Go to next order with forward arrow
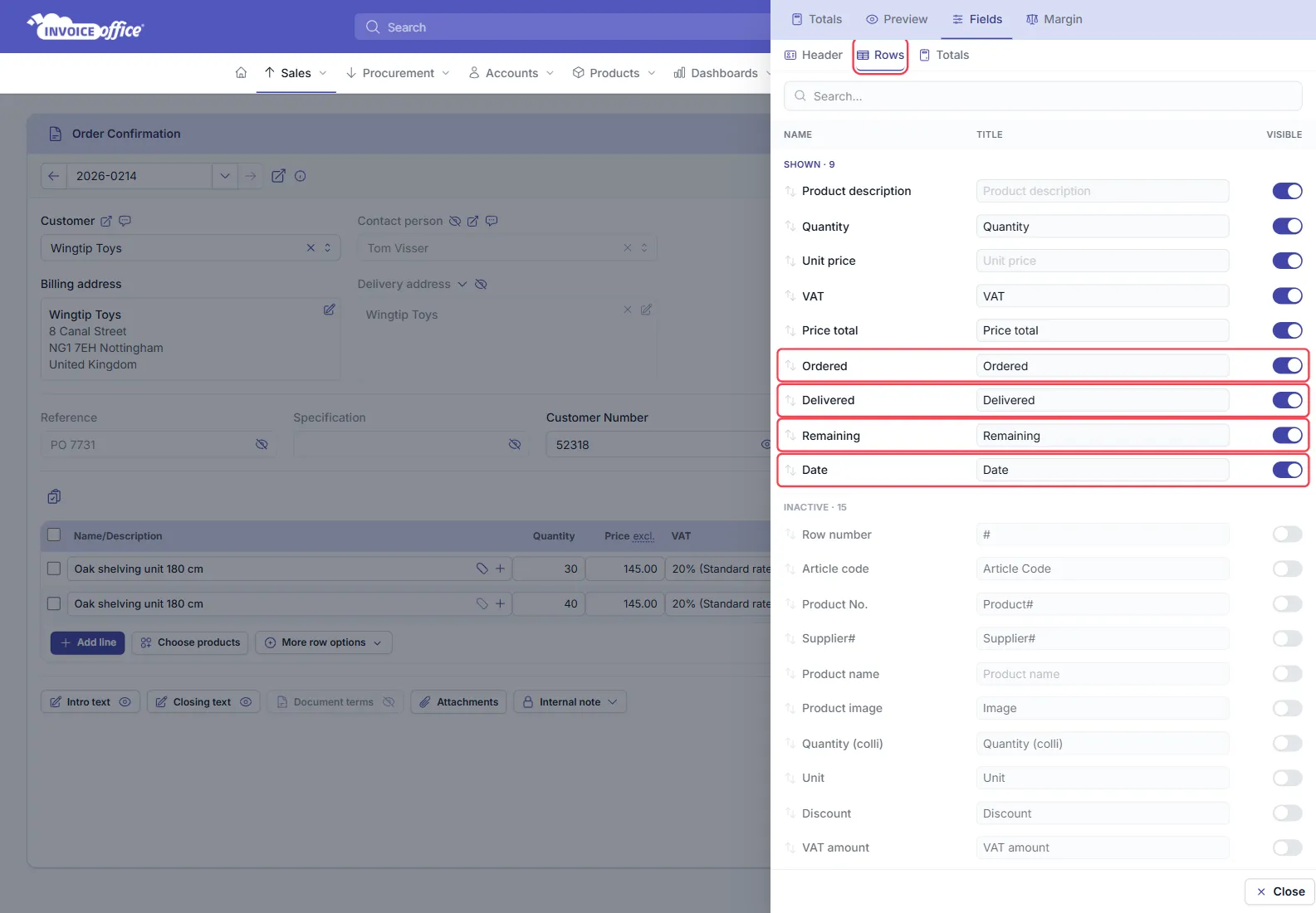The image size is (1316, 913). tap(251, 176)
